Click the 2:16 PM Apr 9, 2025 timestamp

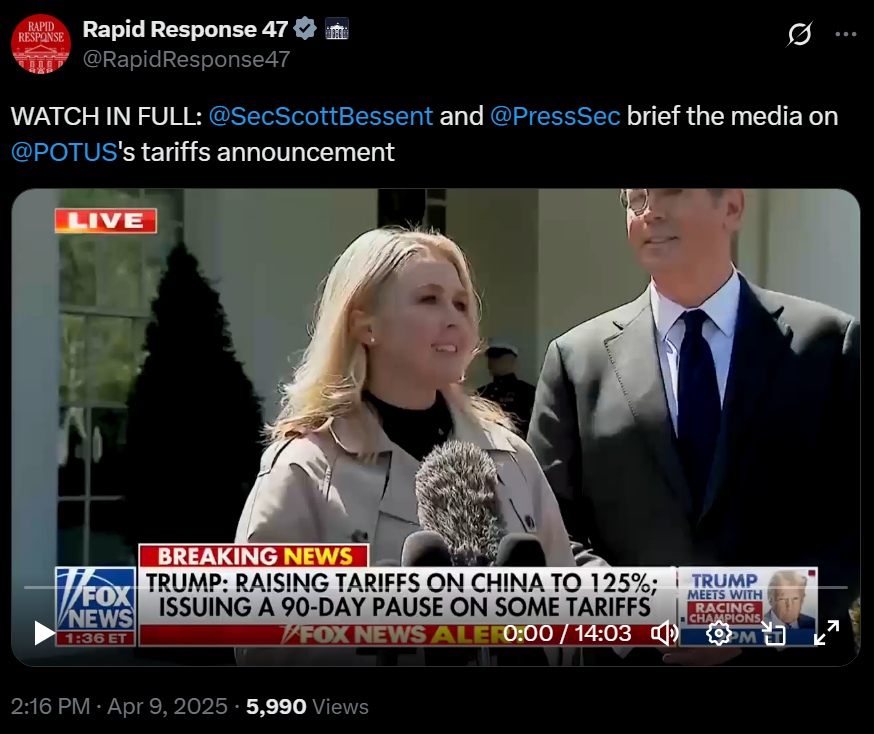[x=119, y=706]
